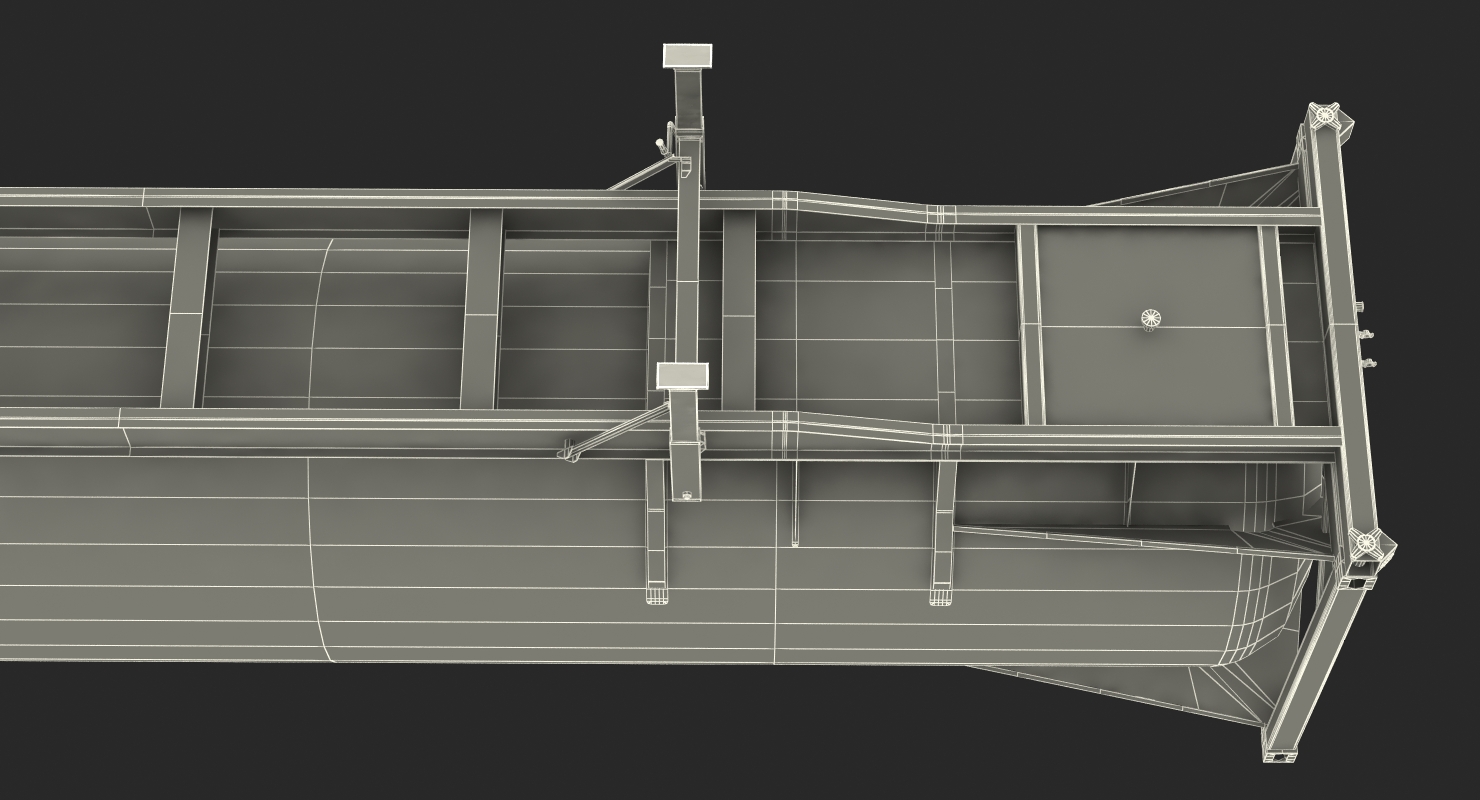Click the top-right corner casting of frame

(x=1326, y=114)
